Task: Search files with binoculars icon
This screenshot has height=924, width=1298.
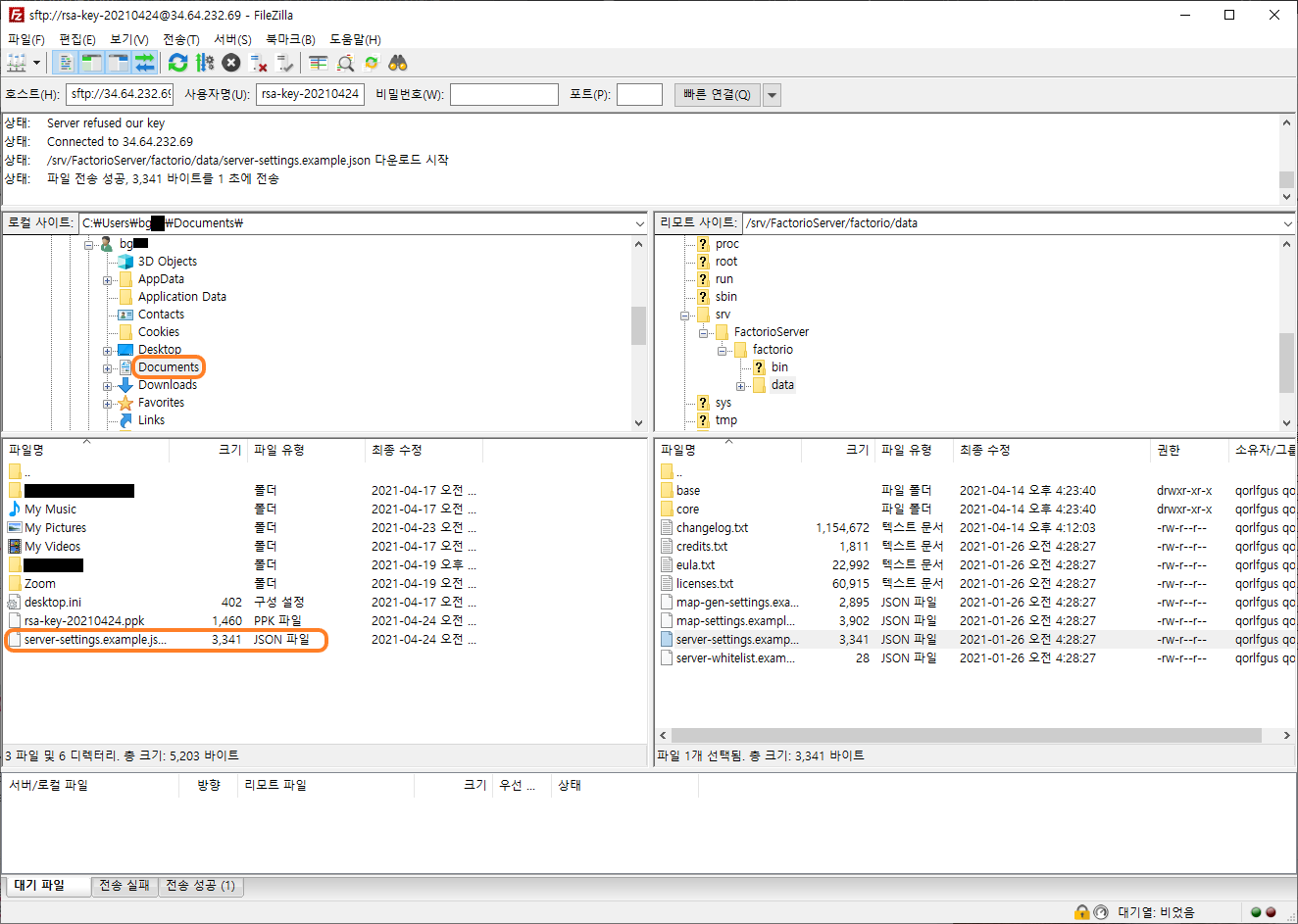Action: (398, 63)
